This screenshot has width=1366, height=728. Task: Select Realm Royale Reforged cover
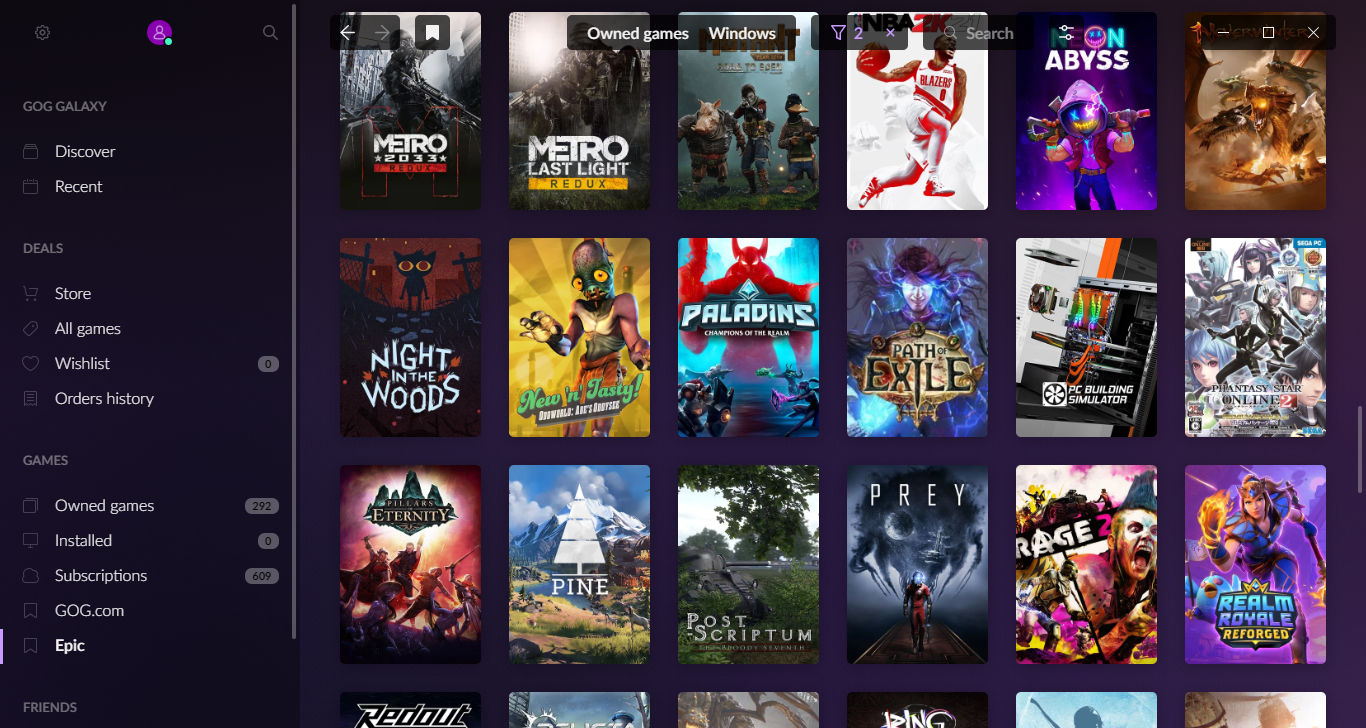[x=1255, y=564]
